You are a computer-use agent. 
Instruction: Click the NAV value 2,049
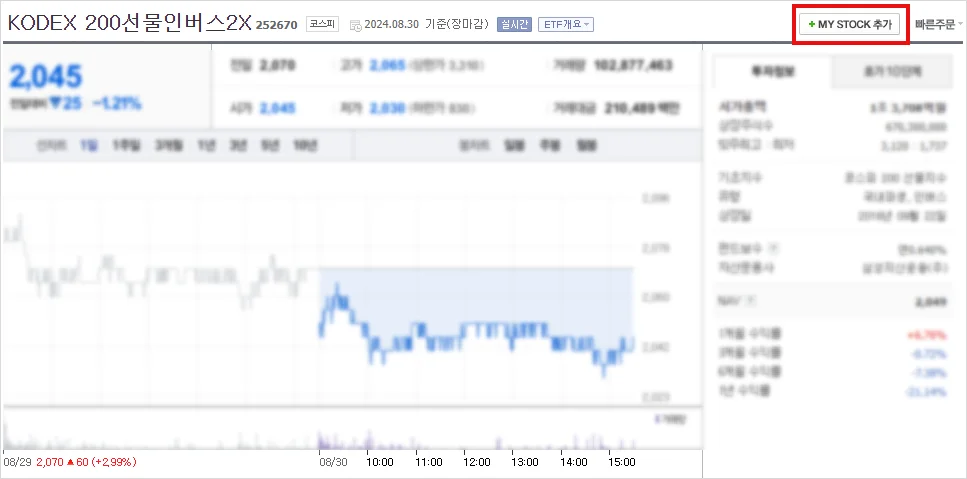931,301
